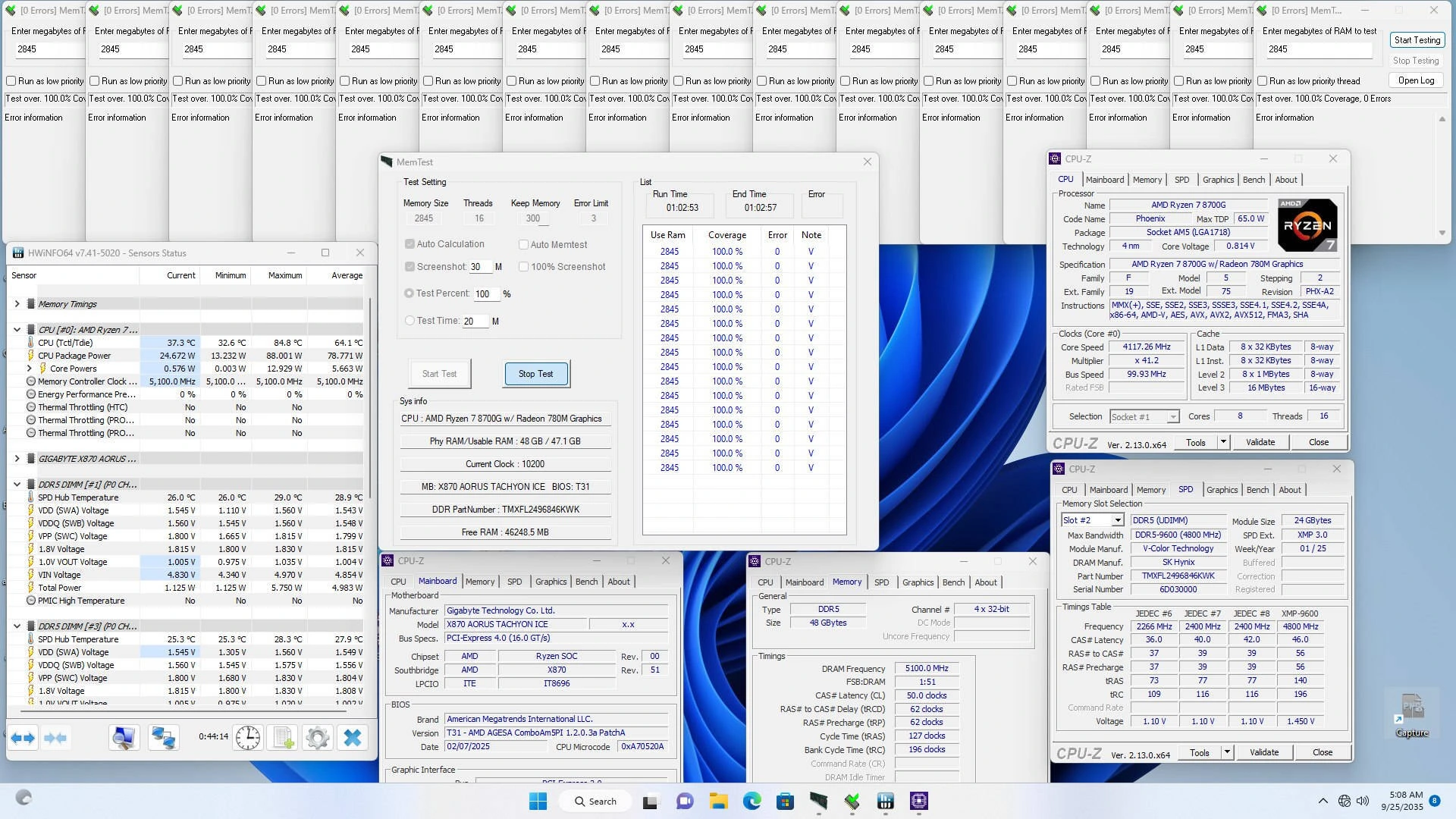Click HWiNFO expand columns arrows icon
The height and width of the screenshot is (819, 1456).
coord(23,738)
